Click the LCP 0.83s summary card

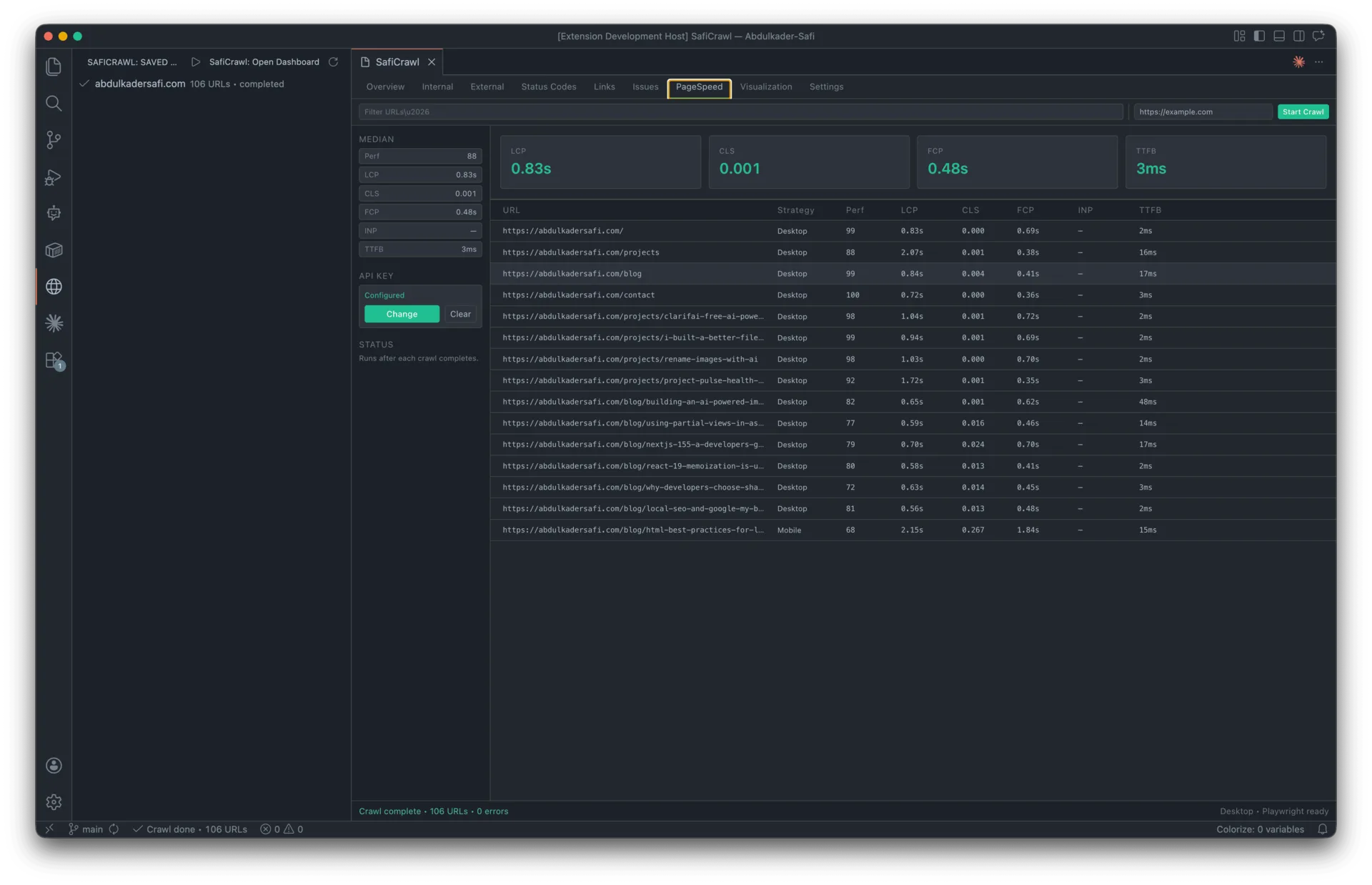click(x=600, y=162)
